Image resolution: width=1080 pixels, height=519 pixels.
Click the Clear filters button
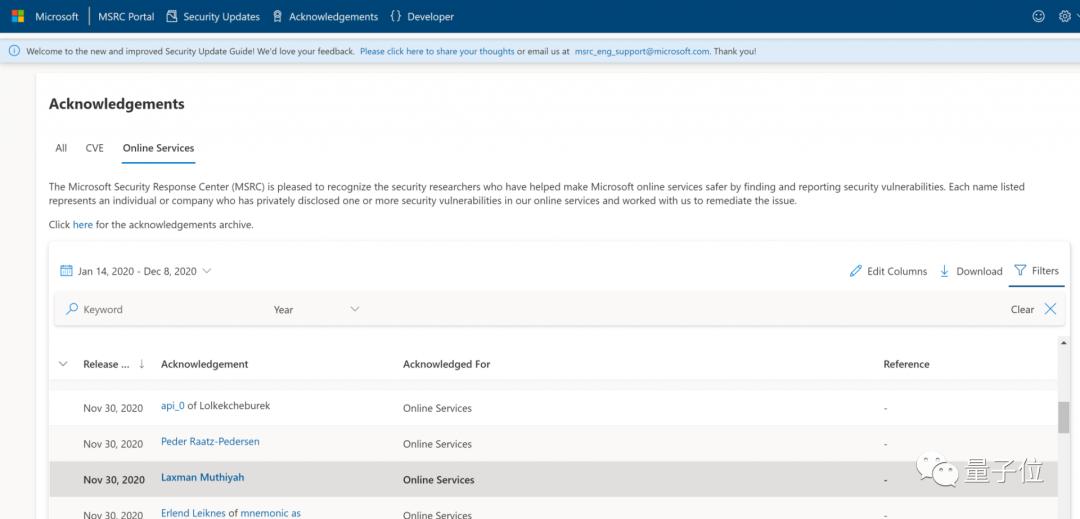click(1022, 309)
